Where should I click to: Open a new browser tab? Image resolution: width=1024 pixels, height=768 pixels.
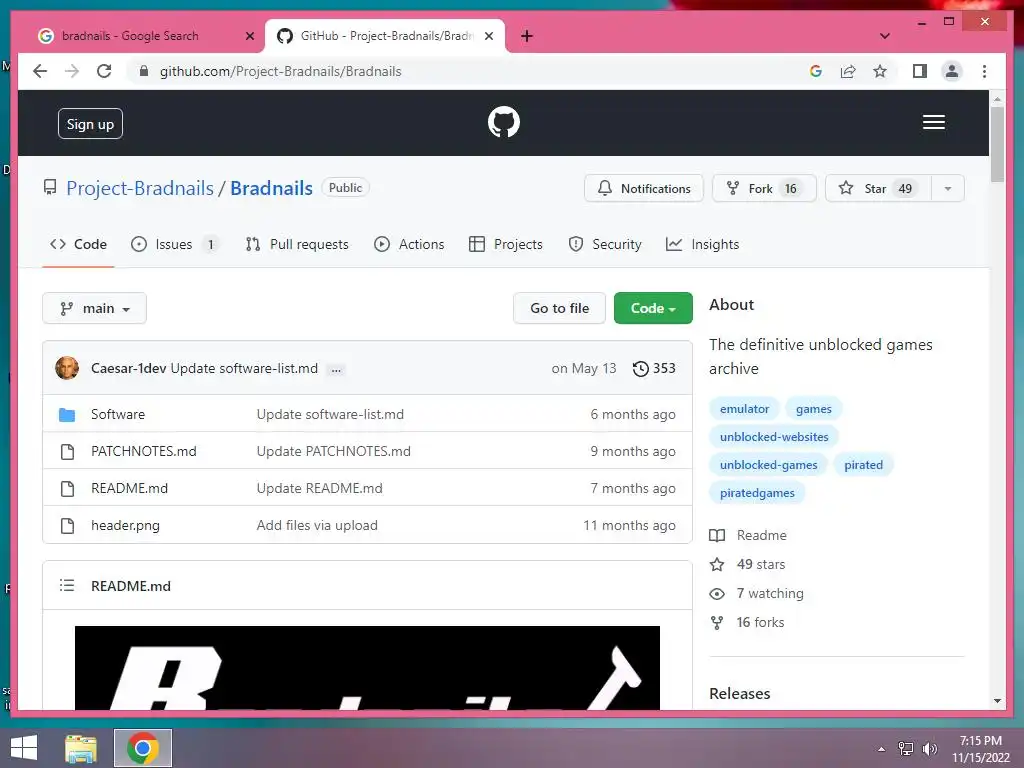(527, 36)
